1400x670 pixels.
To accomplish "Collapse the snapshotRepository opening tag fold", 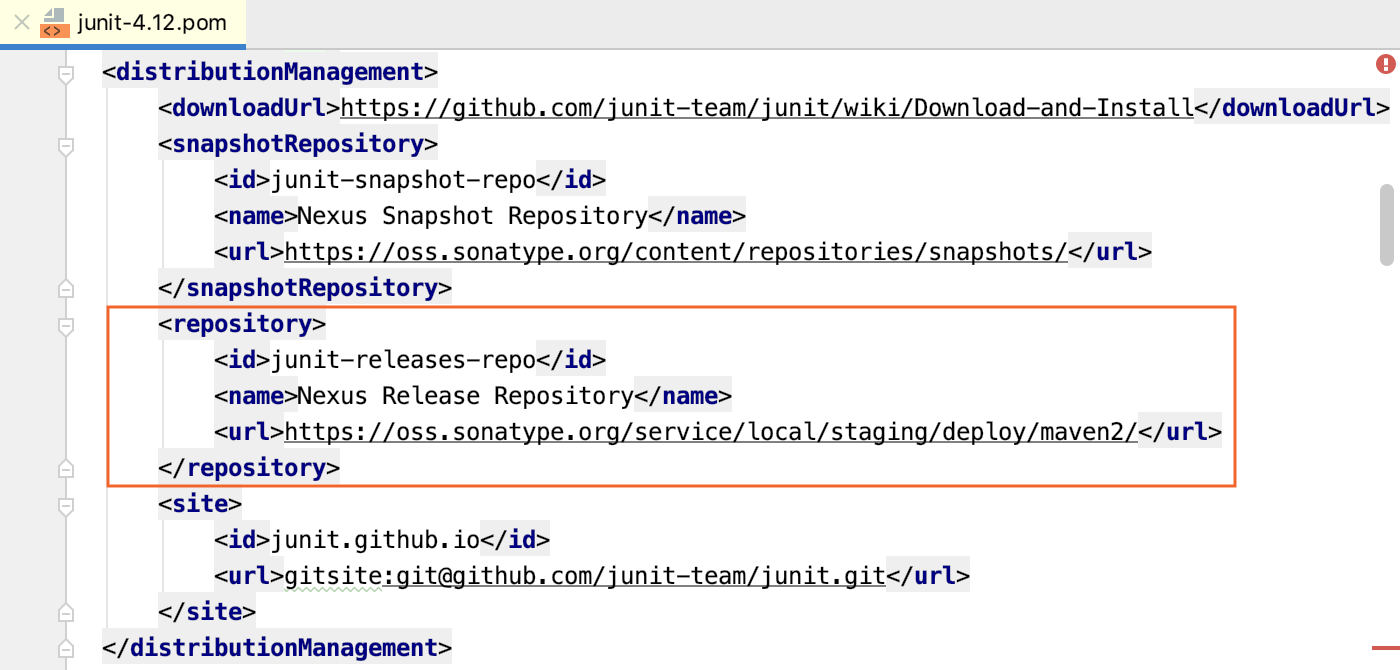I will (66, 146).
